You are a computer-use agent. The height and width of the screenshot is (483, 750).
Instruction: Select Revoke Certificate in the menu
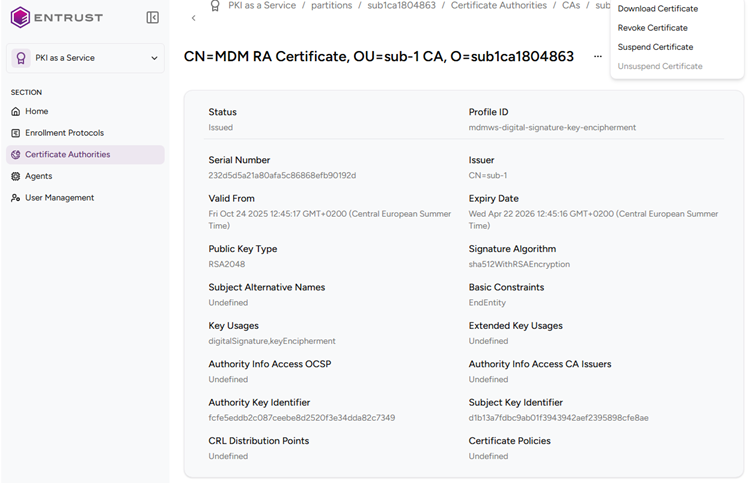[x=652, y=28]
